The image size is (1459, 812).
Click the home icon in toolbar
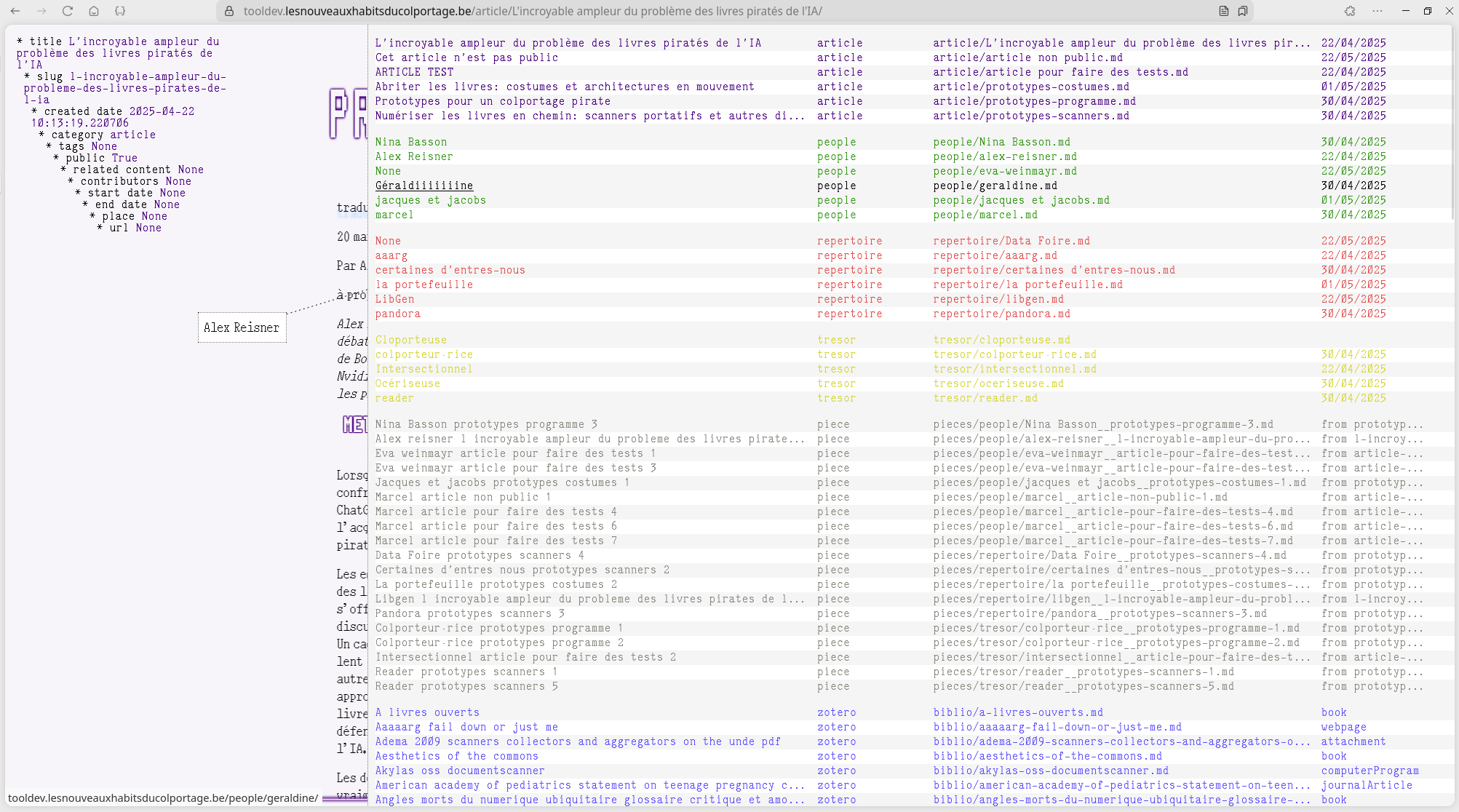tap(94, 11)
